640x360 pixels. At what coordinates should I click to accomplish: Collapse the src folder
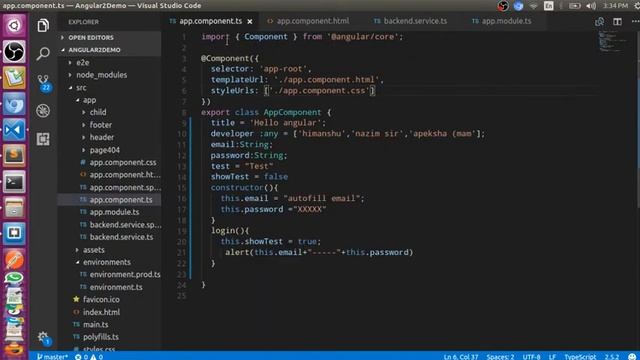109,87
